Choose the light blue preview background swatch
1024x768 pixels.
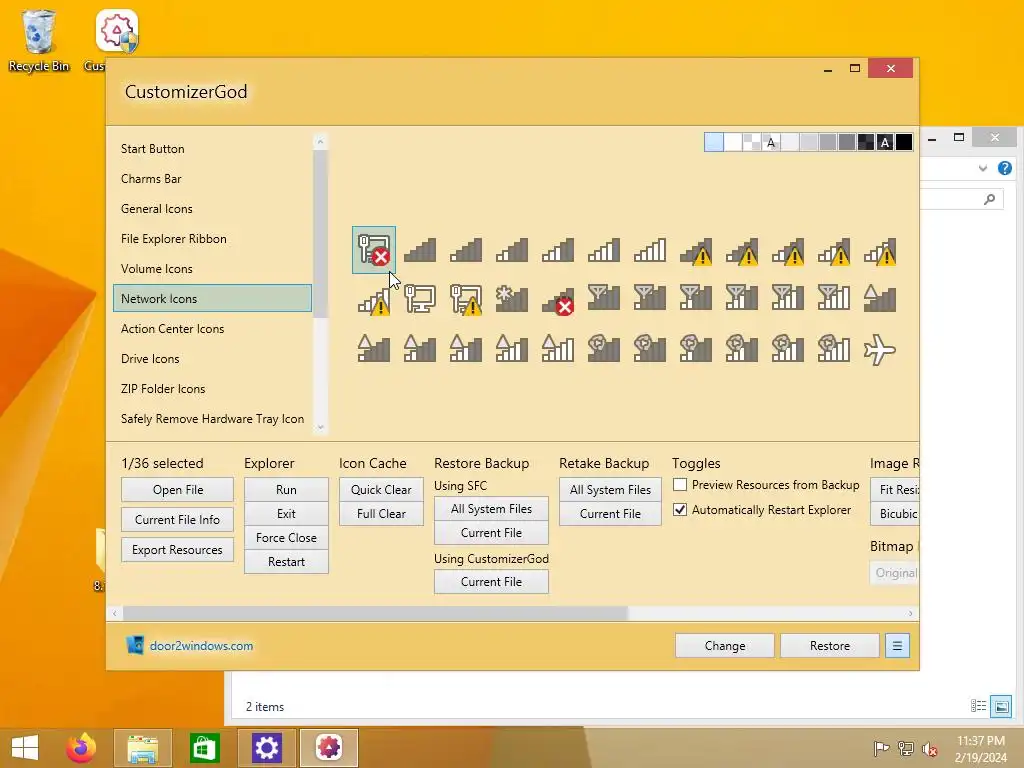click(x=714, y=142)
